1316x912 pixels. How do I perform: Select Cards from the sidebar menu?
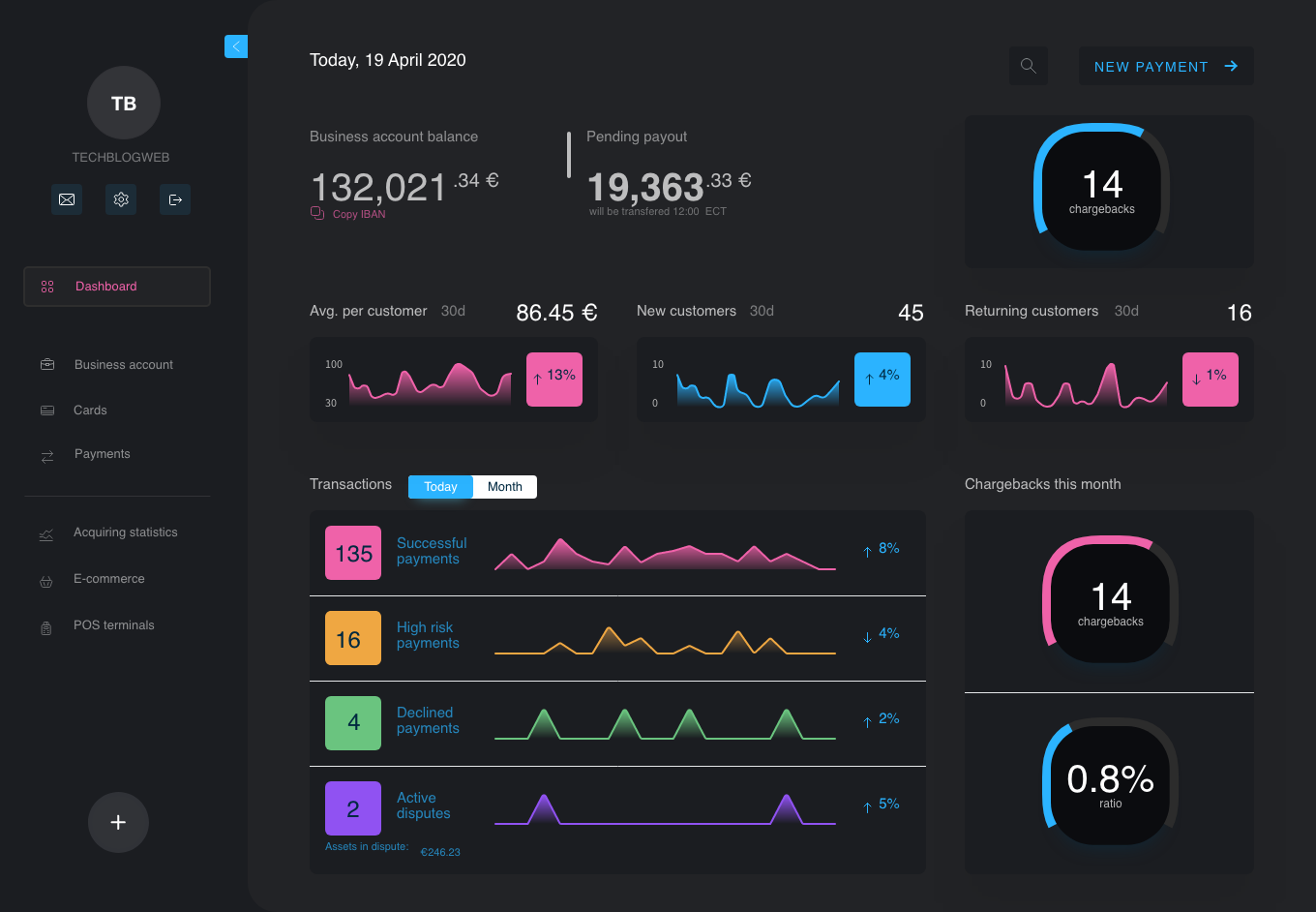[x=91, y=410]
